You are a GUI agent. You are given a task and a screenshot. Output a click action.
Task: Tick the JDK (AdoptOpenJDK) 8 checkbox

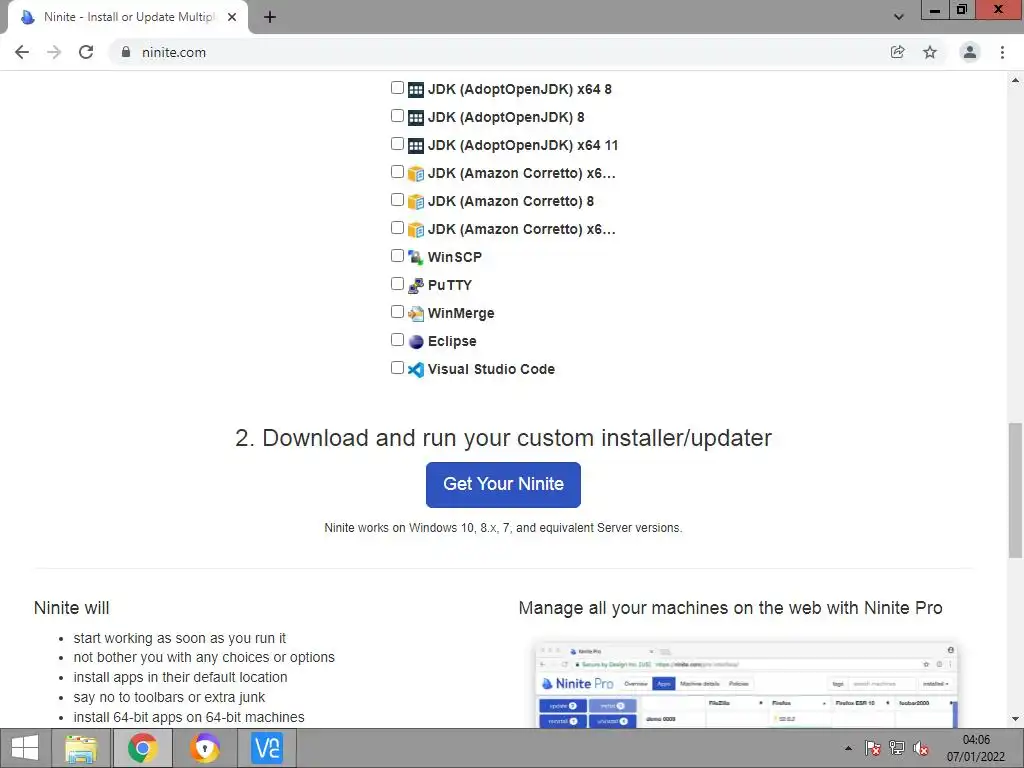(x=397, y=116)
